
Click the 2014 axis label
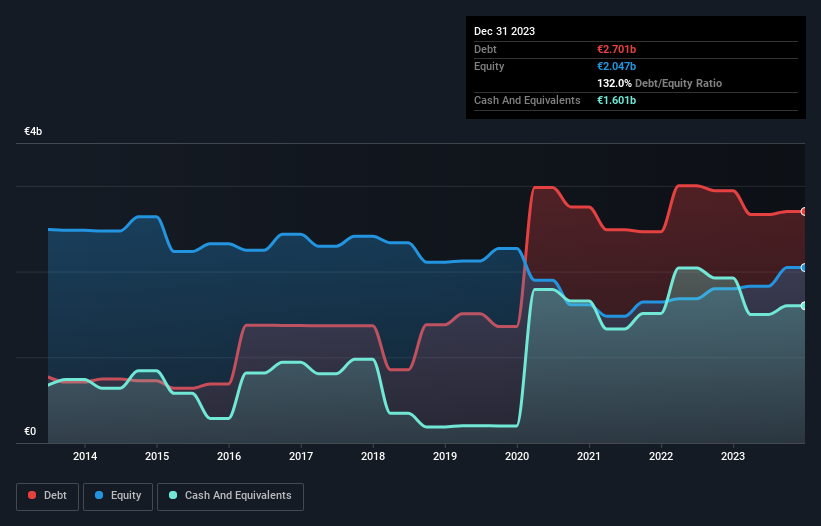(x=85, y=456)
